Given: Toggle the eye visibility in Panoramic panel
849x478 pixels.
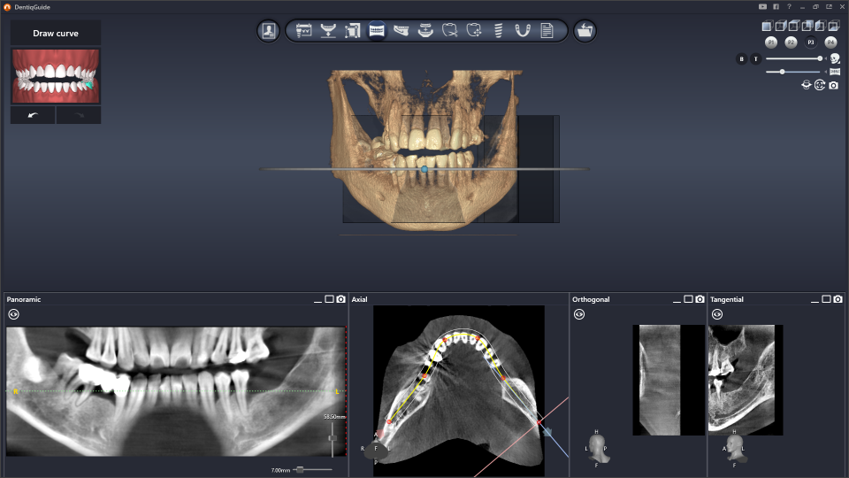Looking at the screenshot, I should (14, 314).
